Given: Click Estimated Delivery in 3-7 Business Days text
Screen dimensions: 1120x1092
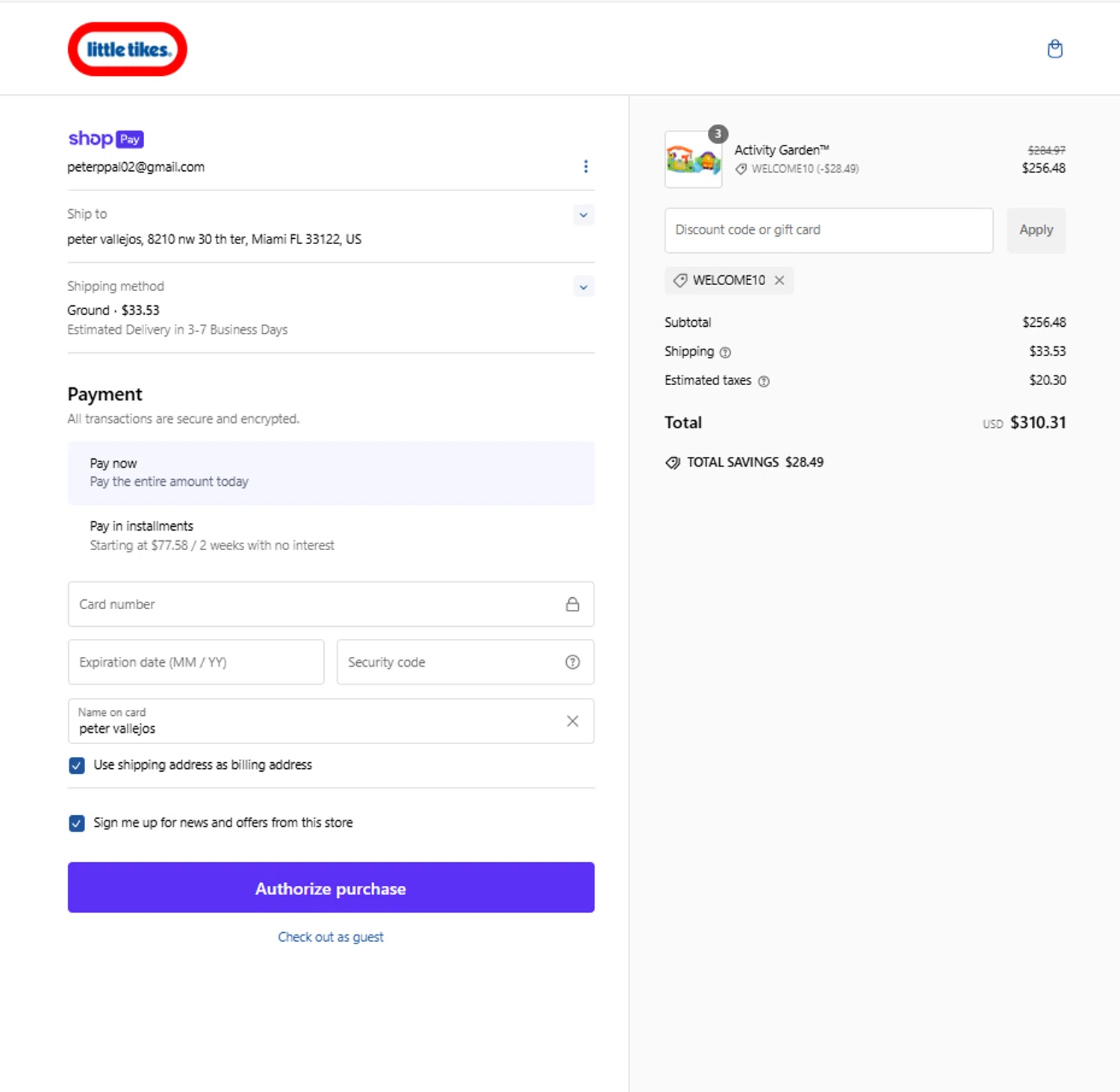Looking at the screenshot, I should [177, 330].
